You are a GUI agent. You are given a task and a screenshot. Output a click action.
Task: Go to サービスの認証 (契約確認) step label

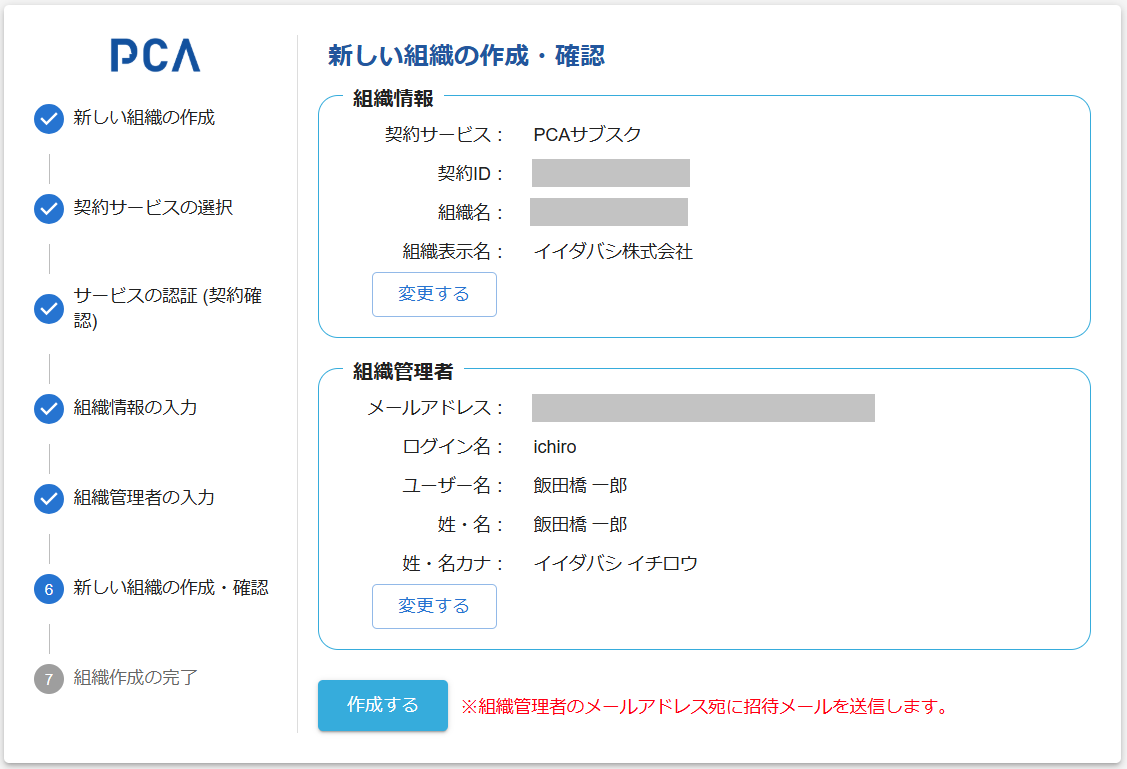pos(167,308)
